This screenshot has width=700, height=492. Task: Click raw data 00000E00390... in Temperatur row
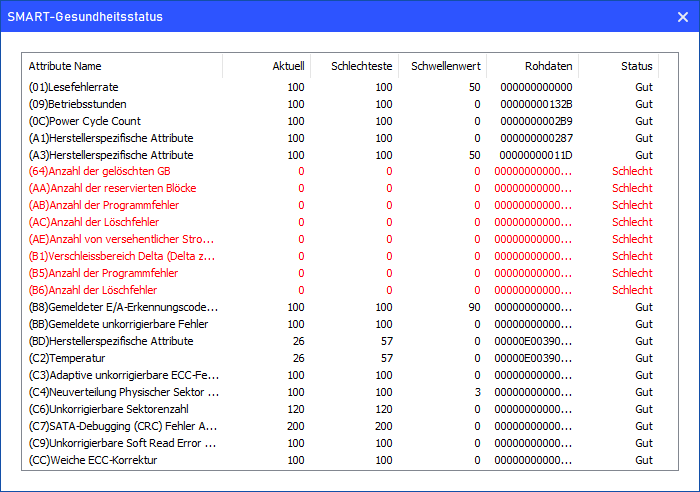[x=533, y=358]
